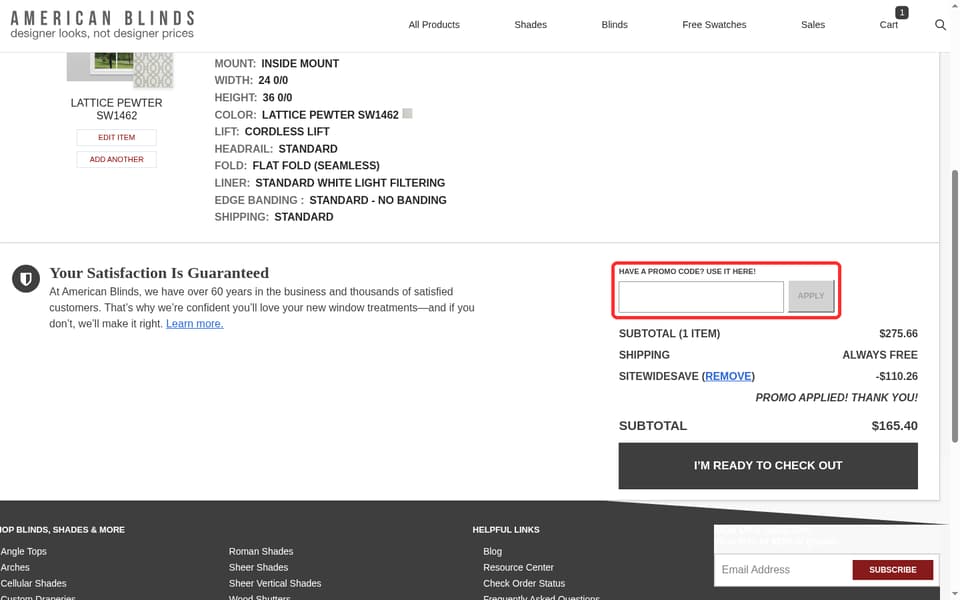Click the page vertical scrollbar

tap(954, 306)
